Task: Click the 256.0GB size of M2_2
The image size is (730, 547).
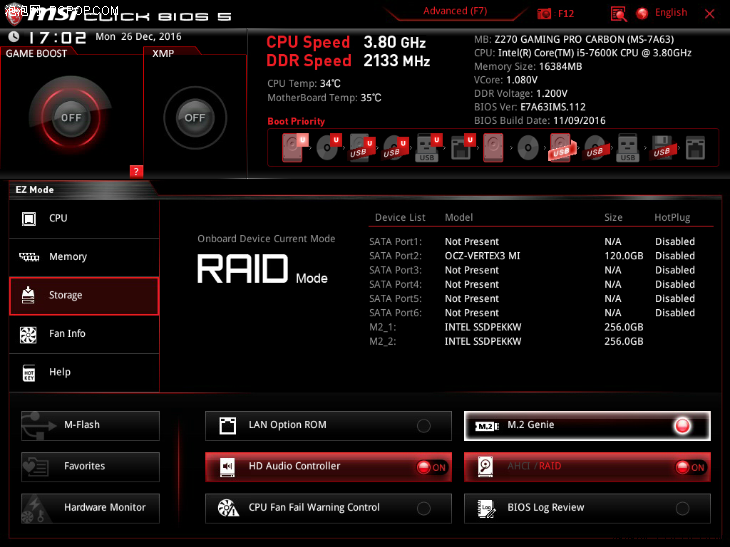Action: tap(623, 341)
